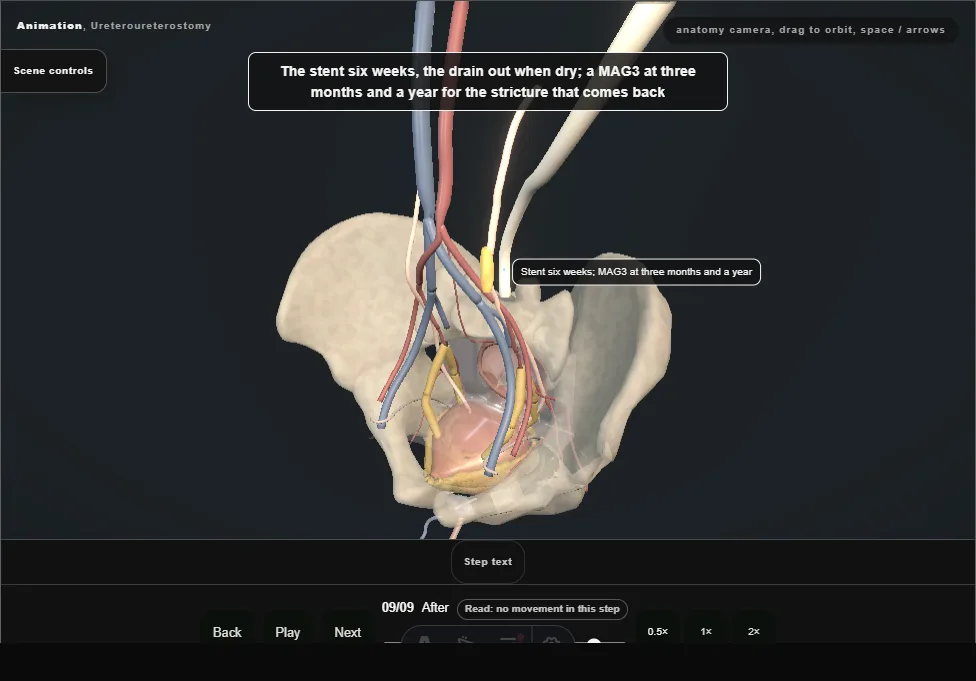Set playback speed to 2×

753,631
